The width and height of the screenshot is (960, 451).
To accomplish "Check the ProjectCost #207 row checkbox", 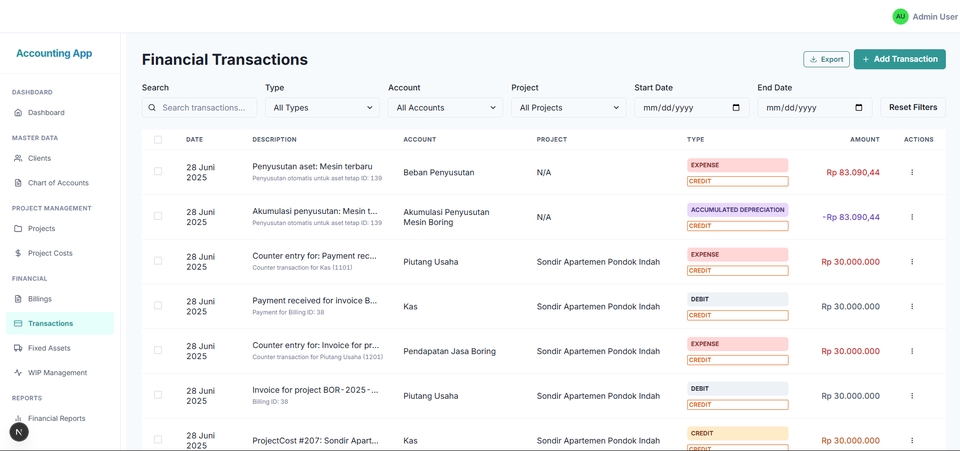I will (158, 439).
